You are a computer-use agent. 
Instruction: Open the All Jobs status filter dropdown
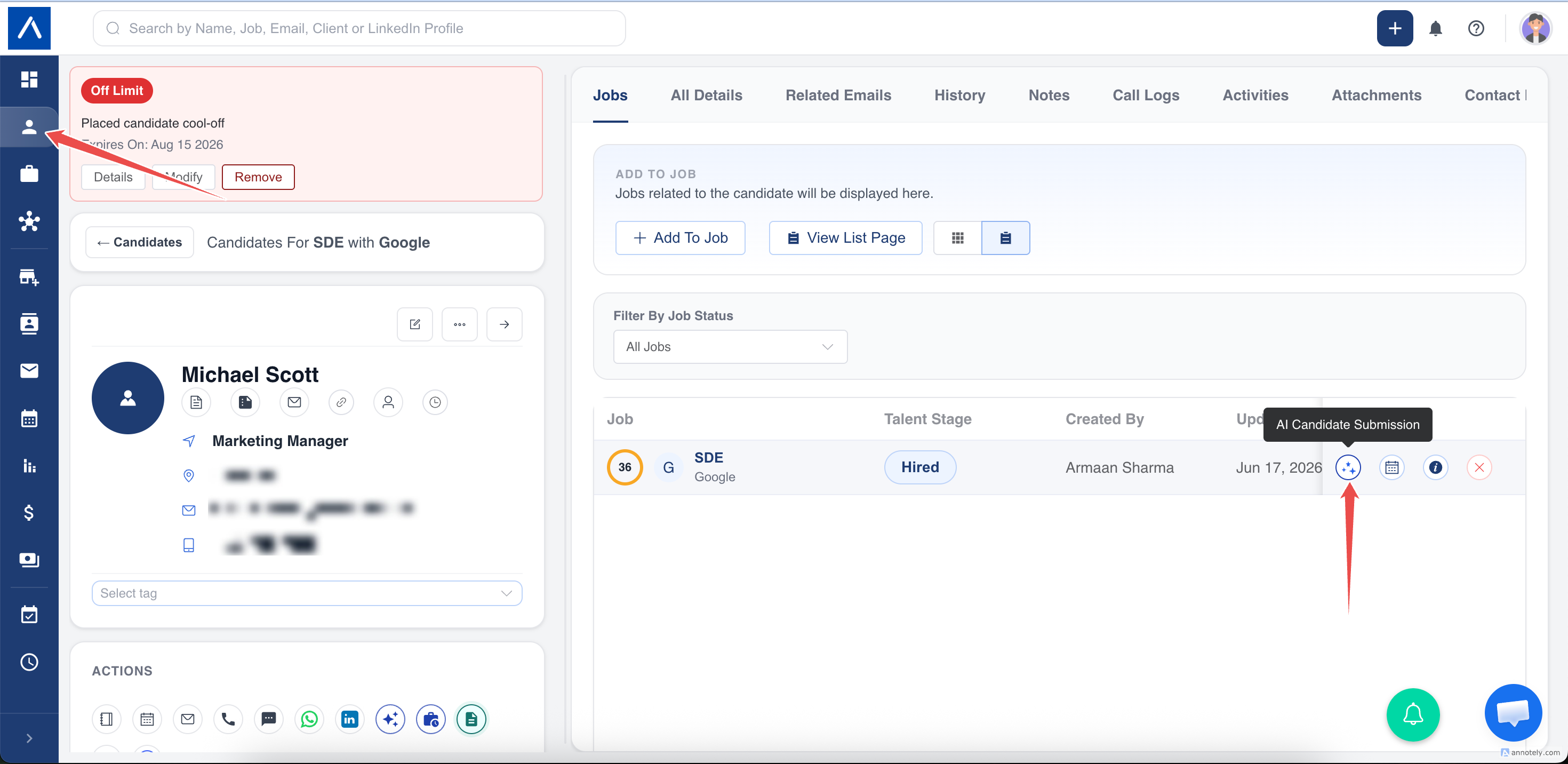(x=730, y=346)
